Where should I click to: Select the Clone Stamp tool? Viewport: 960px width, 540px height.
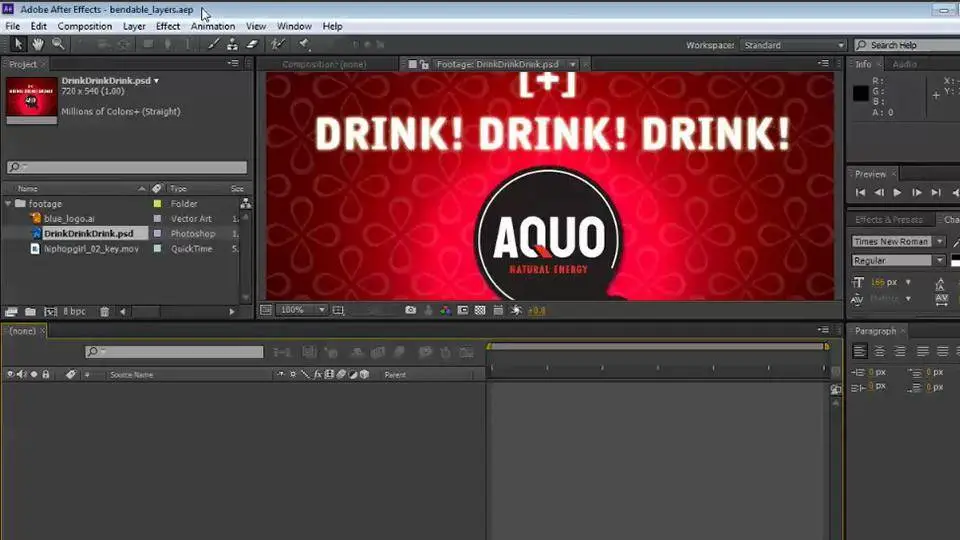point(233,44)
